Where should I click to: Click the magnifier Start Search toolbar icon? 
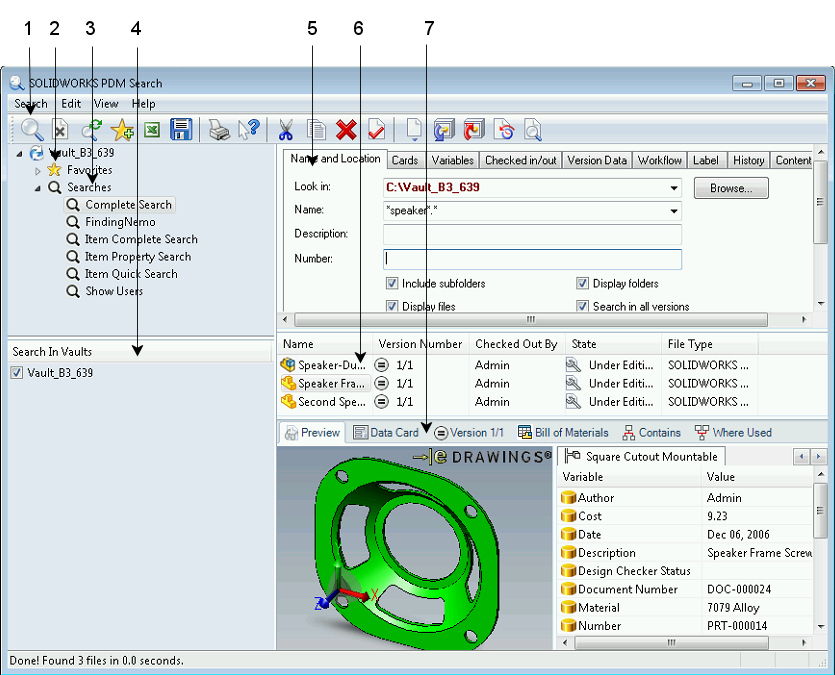tap(32, 129)
